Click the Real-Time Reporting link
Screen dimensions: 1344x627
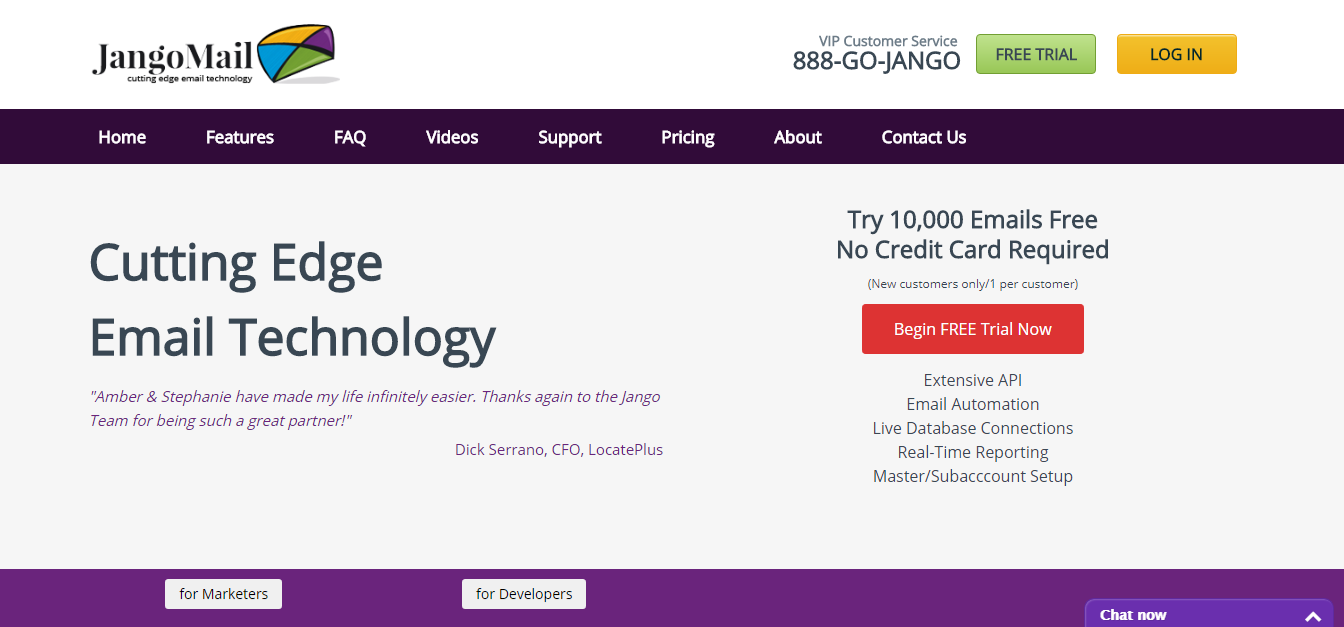972,452
